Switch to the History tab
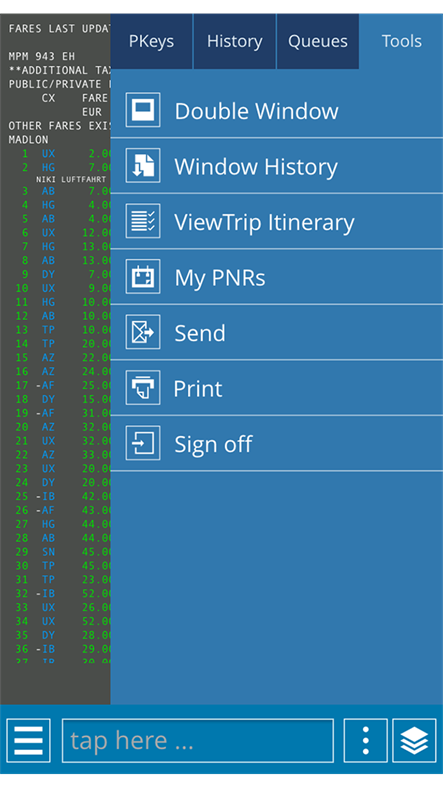This screenshot has width=443, height=788. [x=235, y=41]
